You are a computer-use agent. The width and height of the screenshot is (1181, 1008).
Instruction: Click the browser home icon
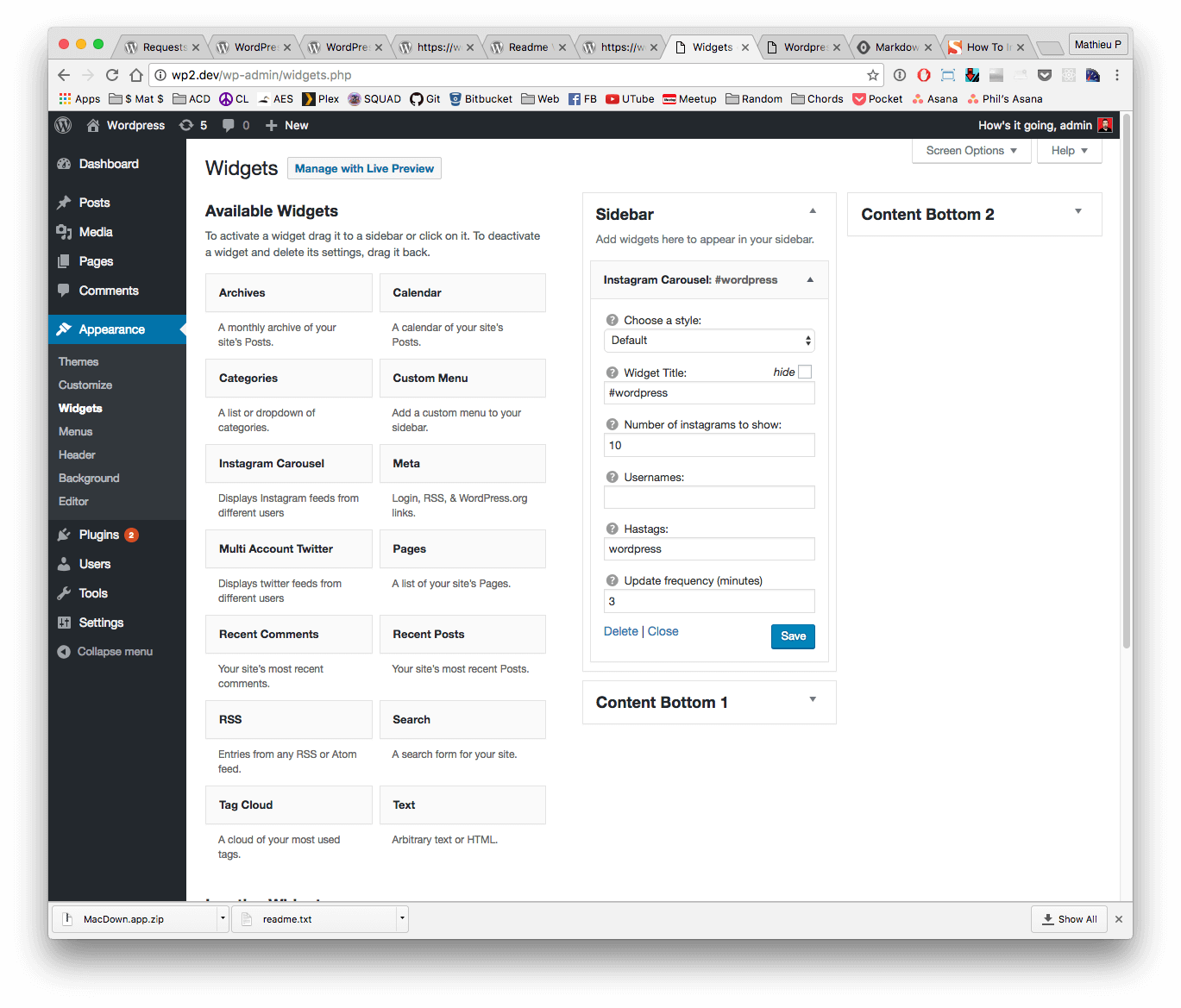[x=136, y=75]
